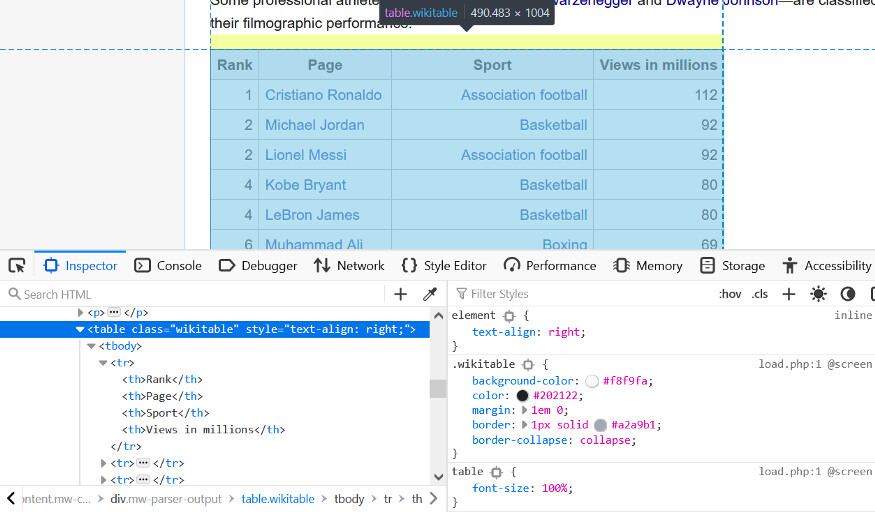Activate the element picker tool
Image resolution: width=875 pixels, height=512 pixels.
(x=17, y=266)
